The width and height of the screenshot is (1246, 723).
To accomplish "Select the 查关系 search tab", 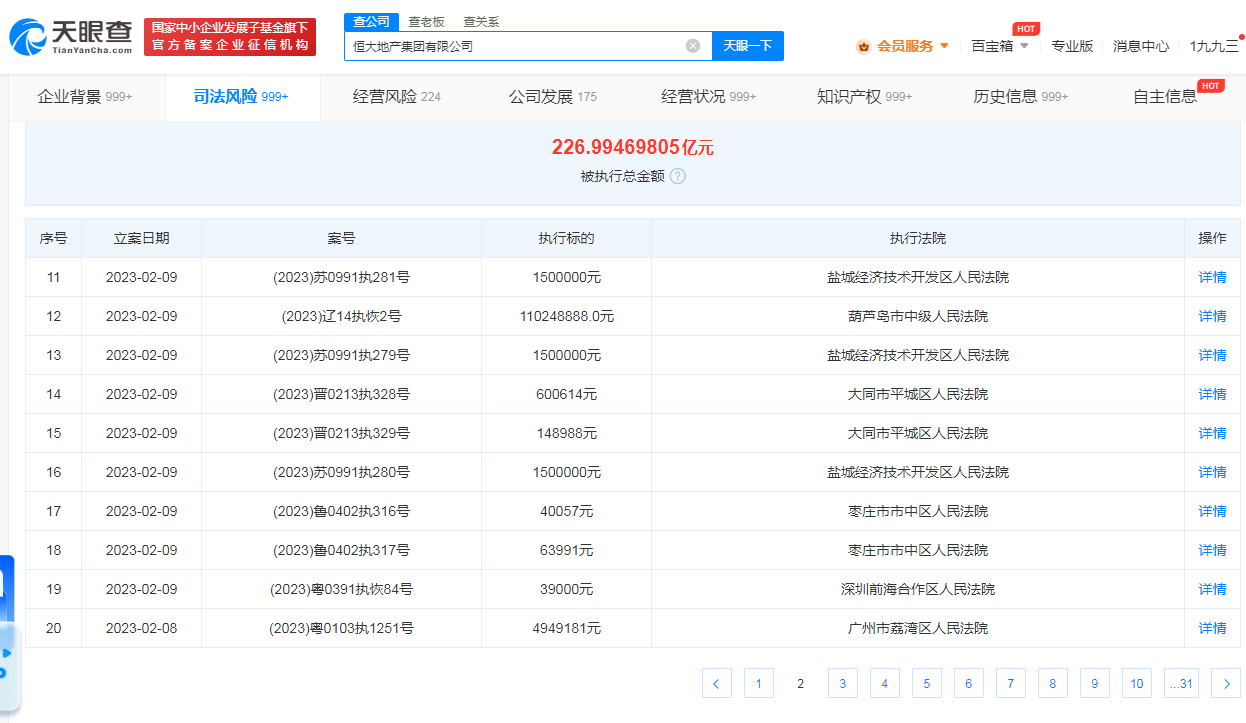I will 481,21.
